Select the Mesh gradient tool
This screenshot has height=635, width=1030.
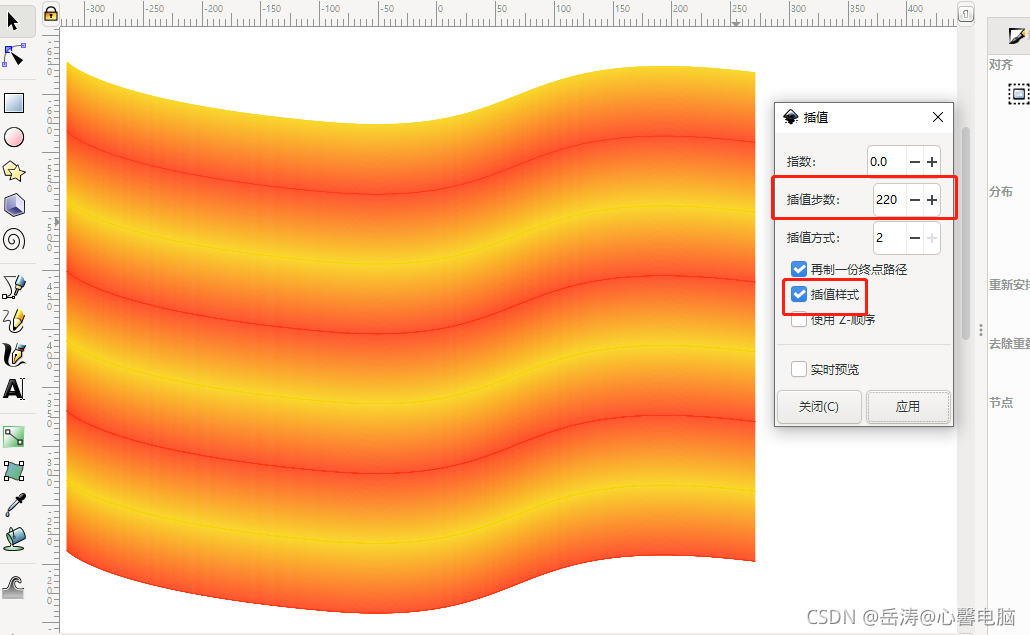click(x=14, y=471)
